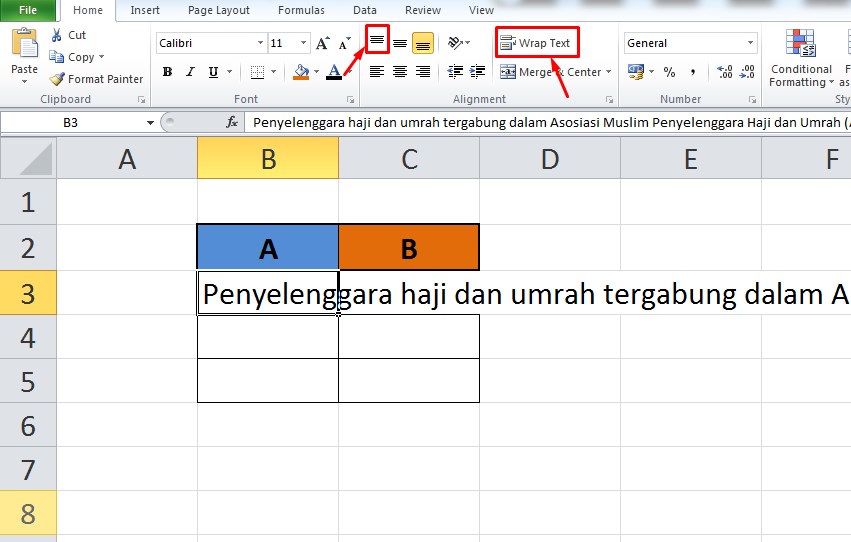Viewport: 851px width, 542px height.
Task: Switch to the View tab
Action: (481, 10)
